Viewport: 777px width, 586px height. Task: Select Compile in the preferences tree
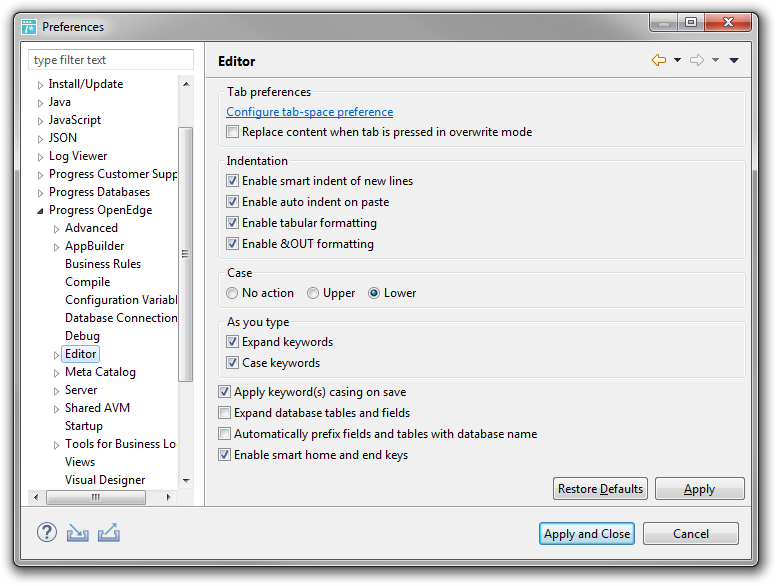[88, 282]
